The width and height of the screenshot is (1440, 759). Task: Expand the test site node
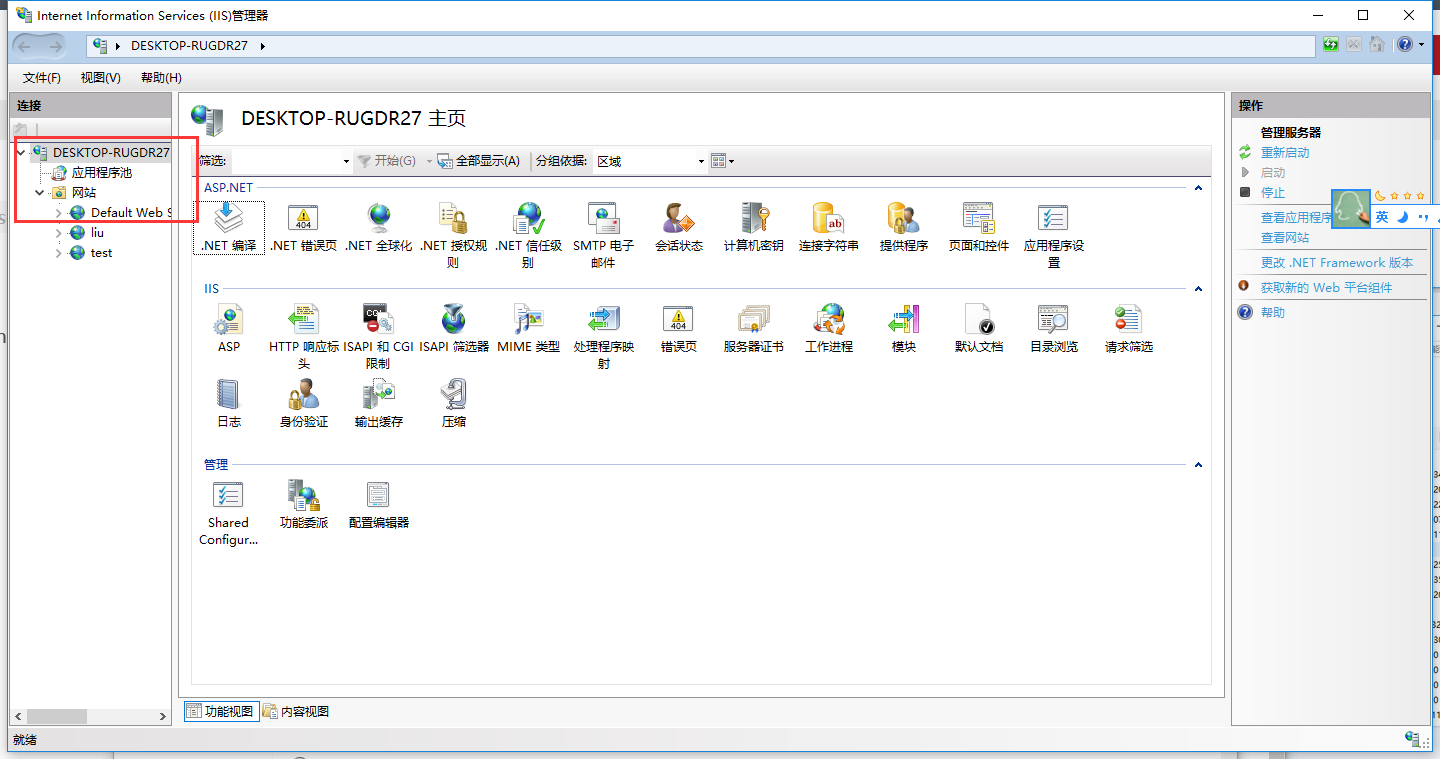(x=59, y=253)
